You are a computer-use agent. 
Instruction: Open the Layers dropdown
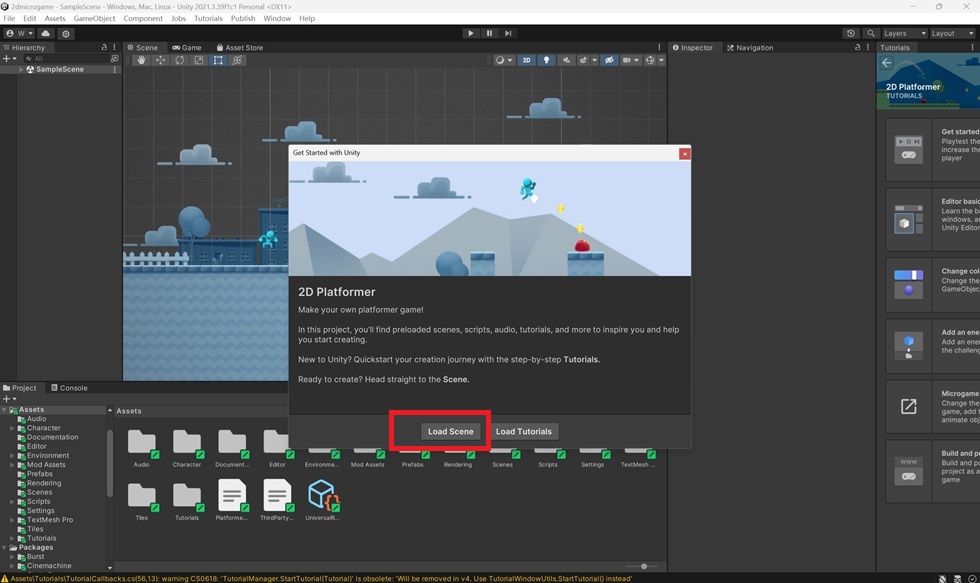904,33
